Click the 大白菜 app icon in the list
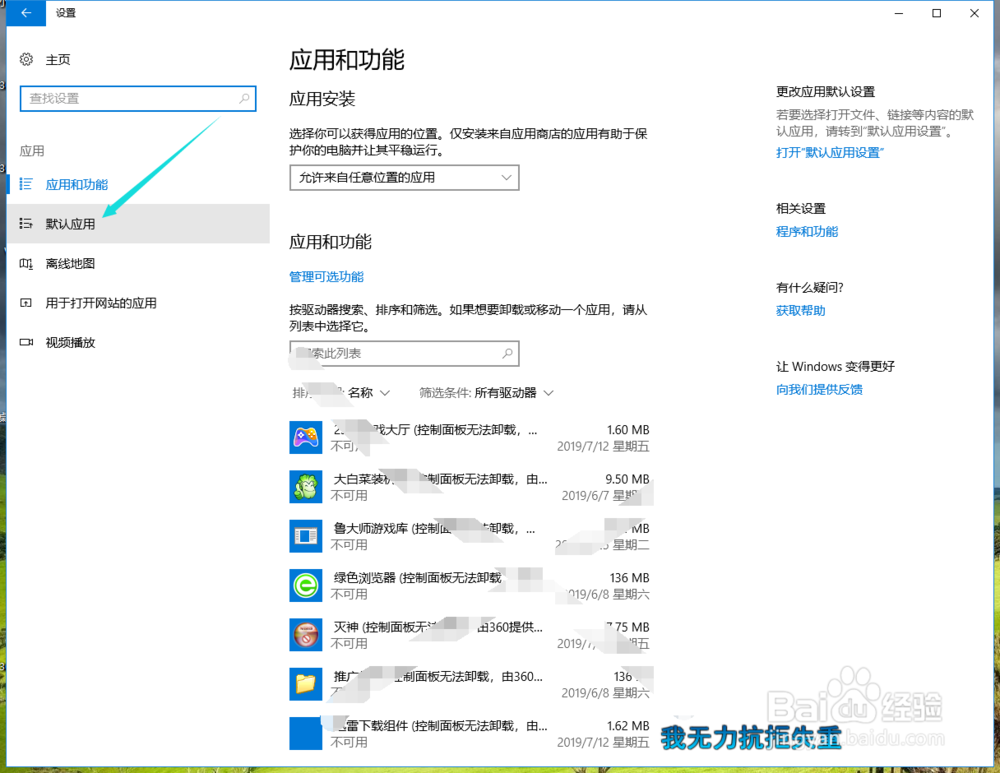The width and height of the screenshot is (1000, 773). [x=305, y=487]
